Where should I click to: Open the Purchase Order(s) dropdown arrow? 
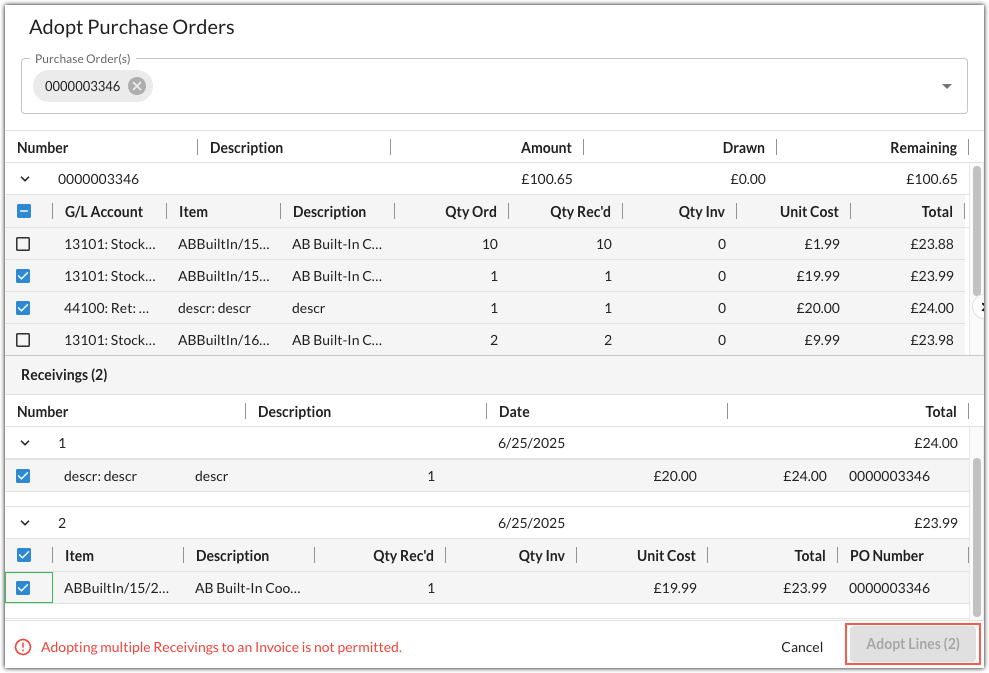[946, 86]
